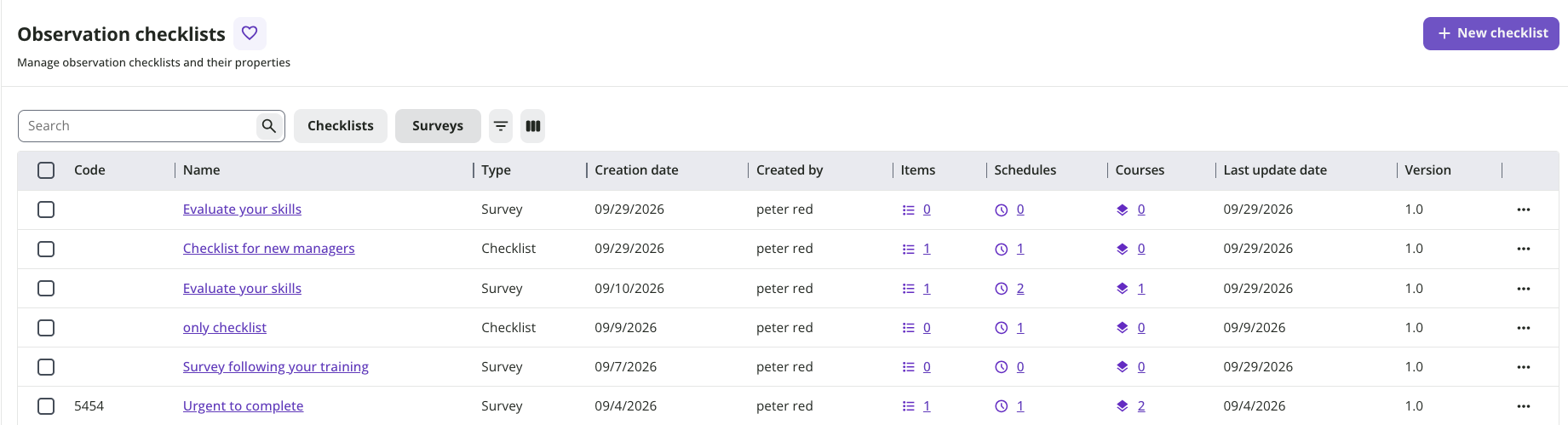1568x425 pixels.
Task: Check the box for Evaluate your skills created 09/10/2026
Action: pos(46,289)
